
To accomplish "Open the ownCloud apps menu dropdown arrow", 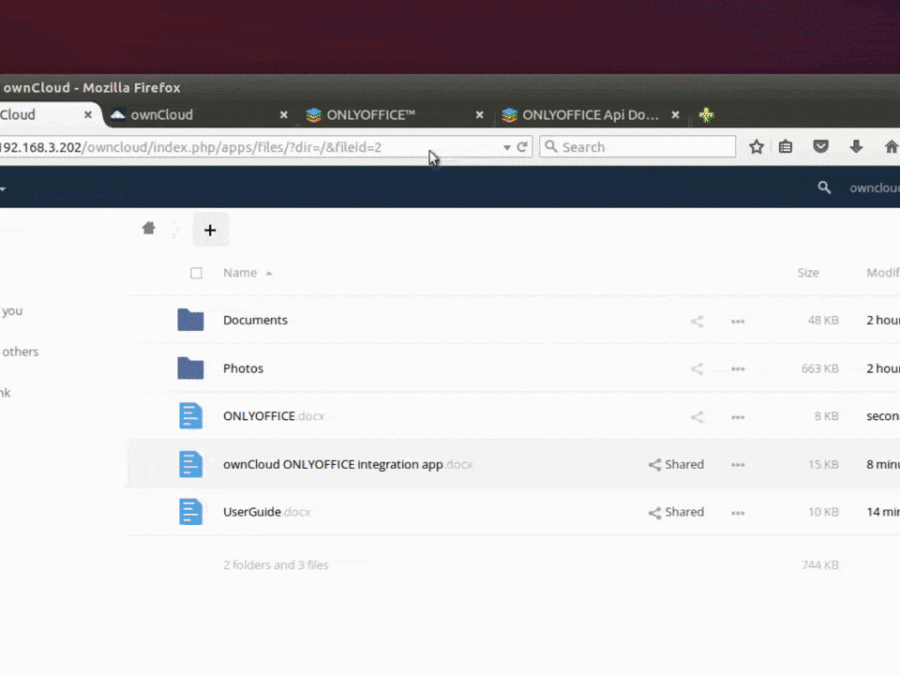I will [3, 188].
